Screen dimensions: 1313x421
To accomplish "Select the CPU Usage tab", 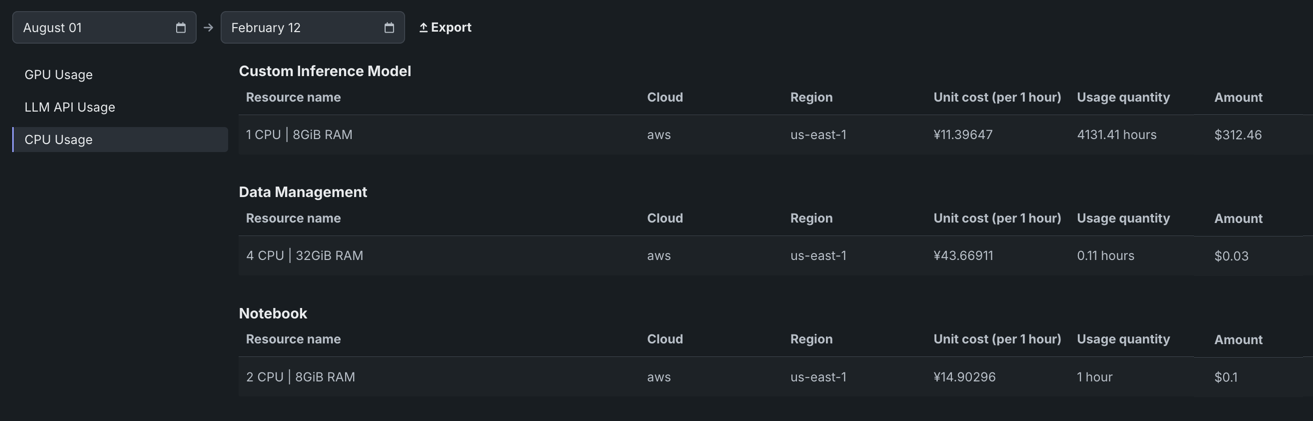I will (59, 140).
